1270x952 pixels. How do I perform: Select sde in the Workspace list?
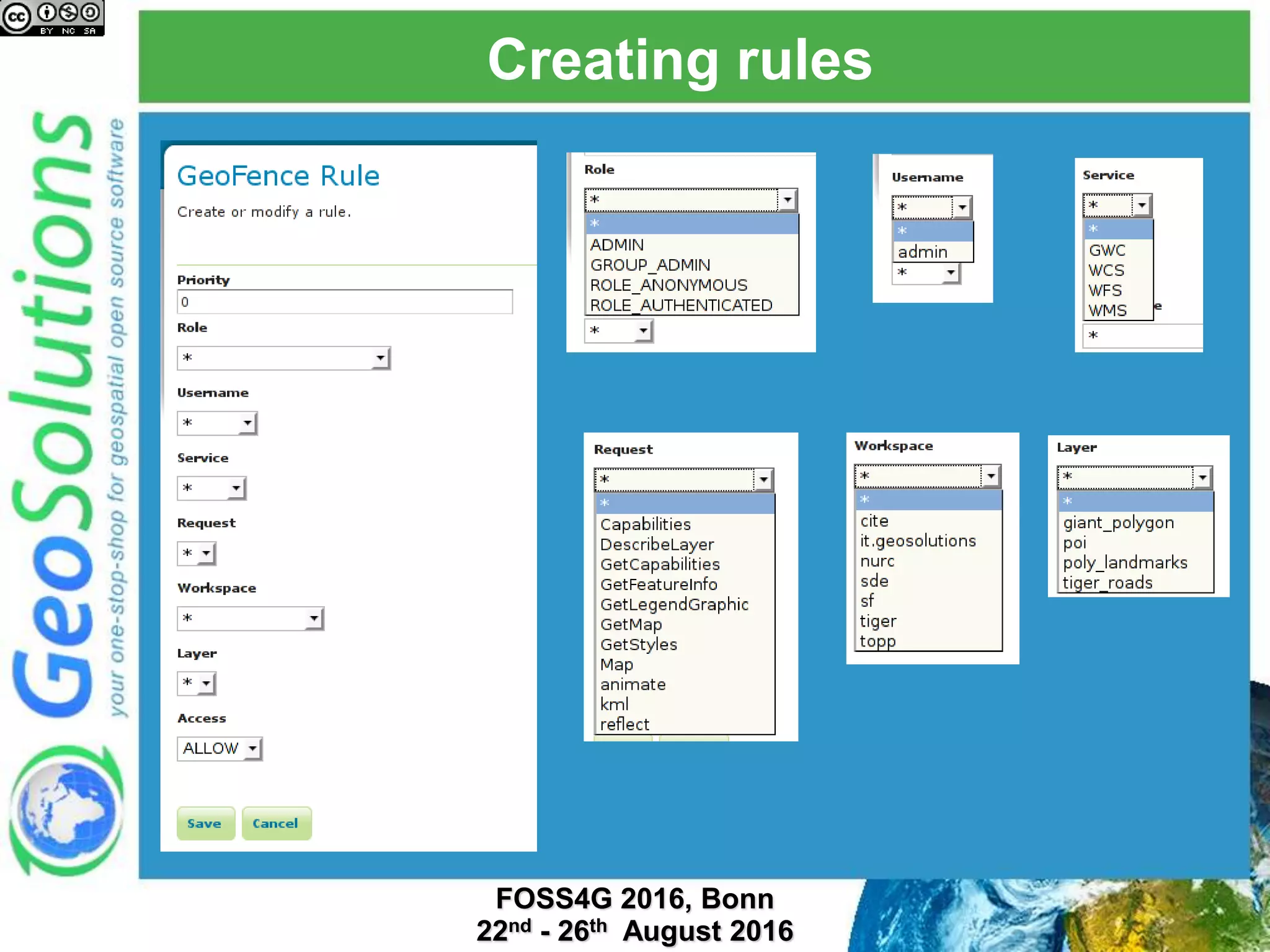click(928, 581)
